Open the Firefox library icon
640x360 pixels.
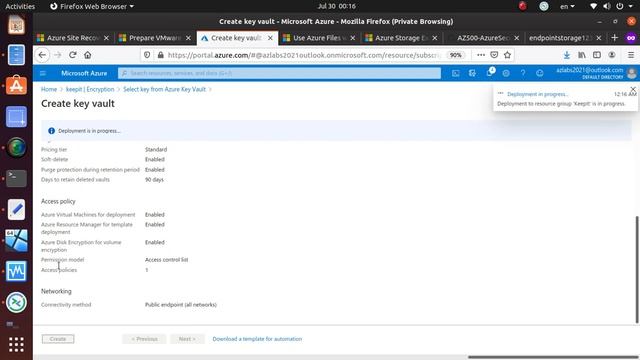point(582,55)
